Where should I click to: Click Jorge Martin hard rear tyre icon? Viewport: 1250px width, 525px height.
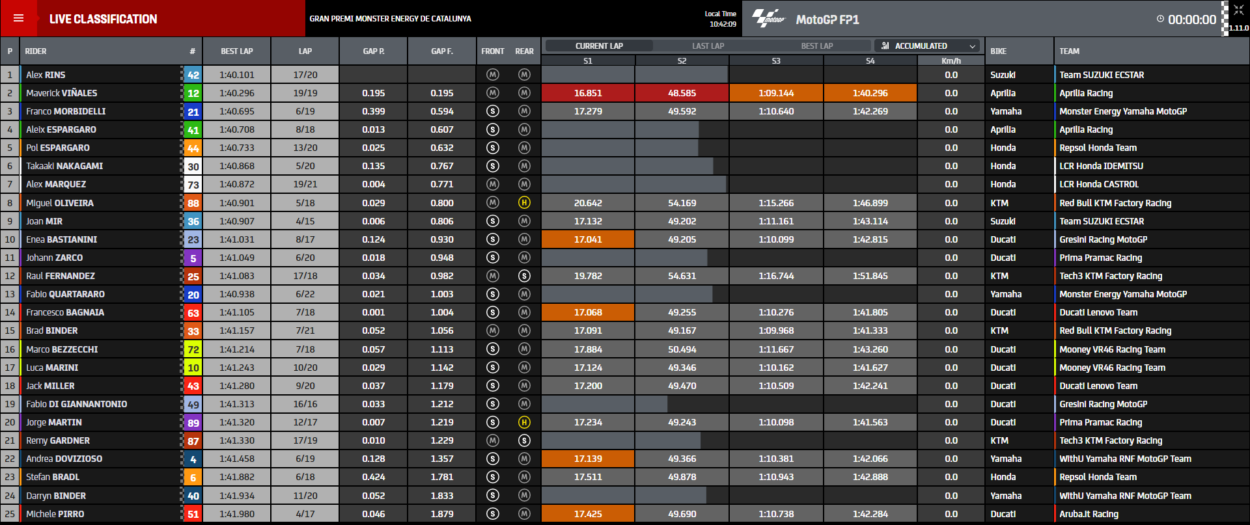pyautogui.click(x=524, y=422)
